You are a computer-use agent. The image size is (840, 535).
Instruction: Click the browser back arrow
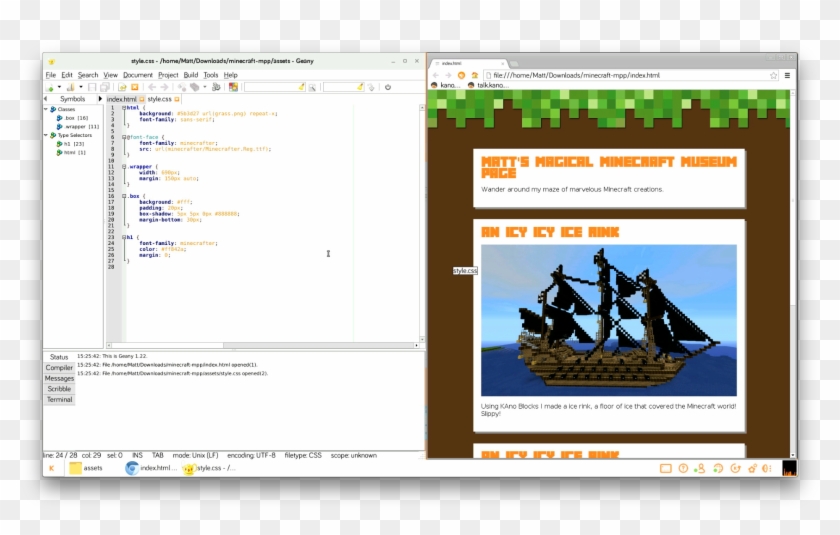pyautogui.click(x=436, y=76)
